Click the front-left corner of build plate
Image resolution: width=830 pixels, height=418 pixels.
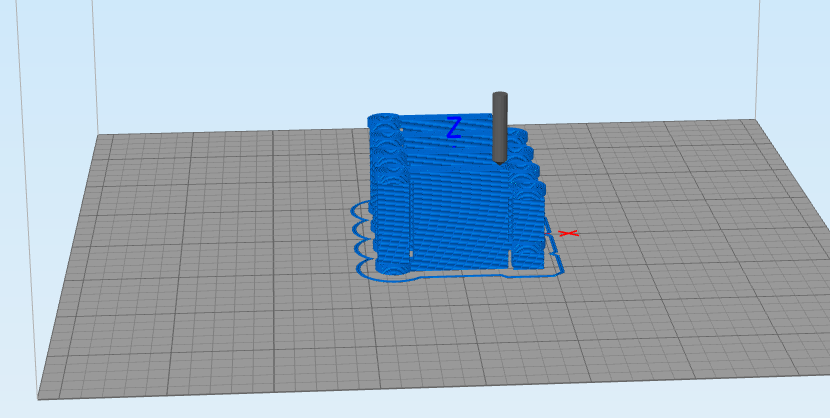[x=40, y=398]
